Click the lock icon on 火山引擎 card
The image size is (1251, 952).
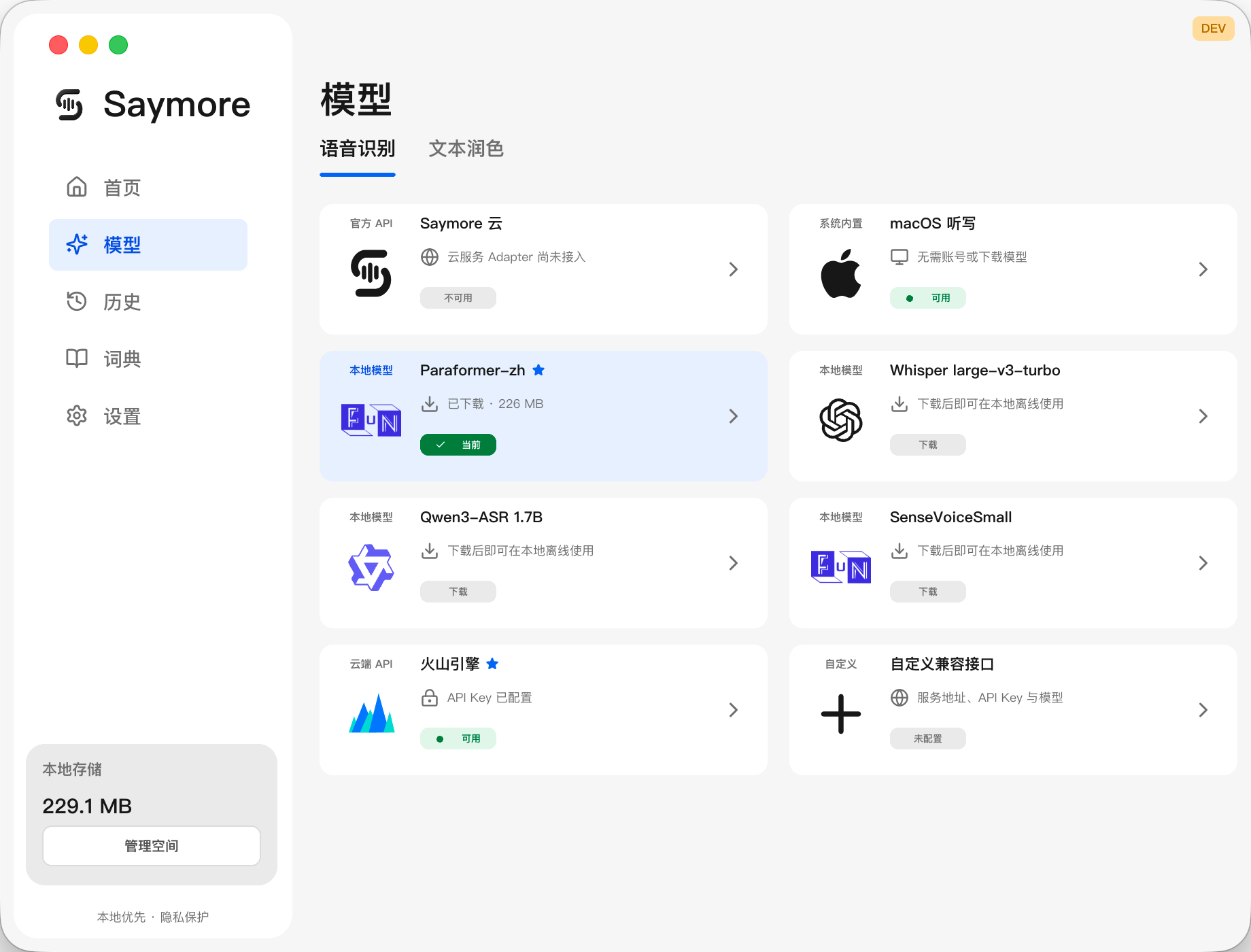point(430,698)
